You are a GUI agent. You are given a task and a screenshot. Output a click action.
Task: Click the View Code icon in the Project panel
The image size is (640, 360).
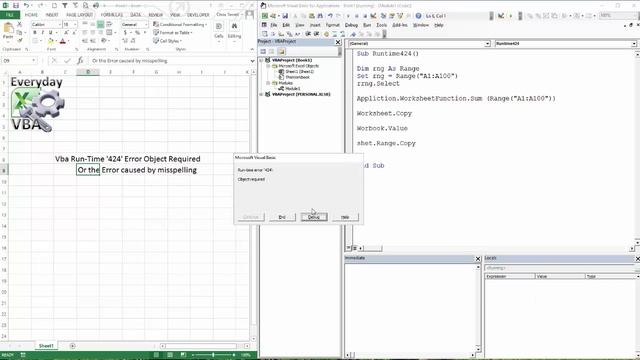tap(263, 51)
